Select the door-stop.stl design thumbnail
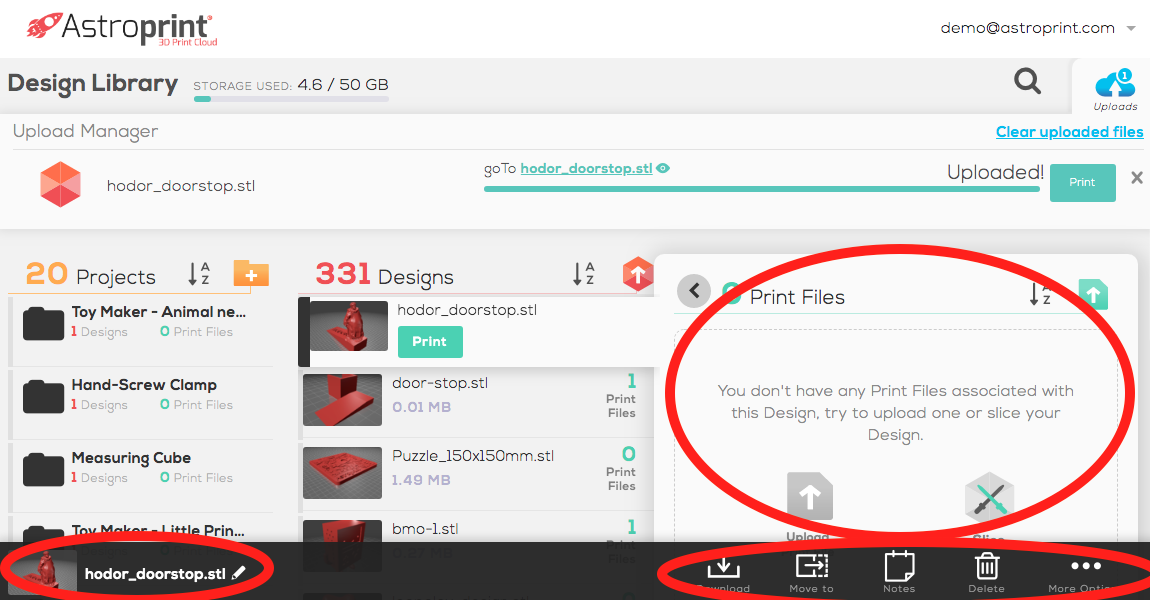 [x=343, y=400]
